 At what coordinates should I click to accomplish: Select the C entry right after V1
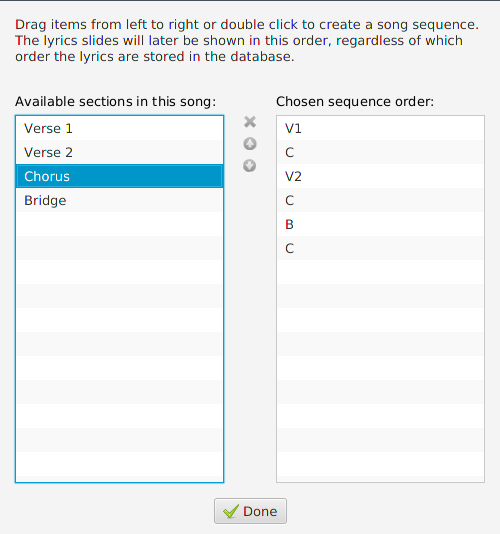tap(380, 152)
